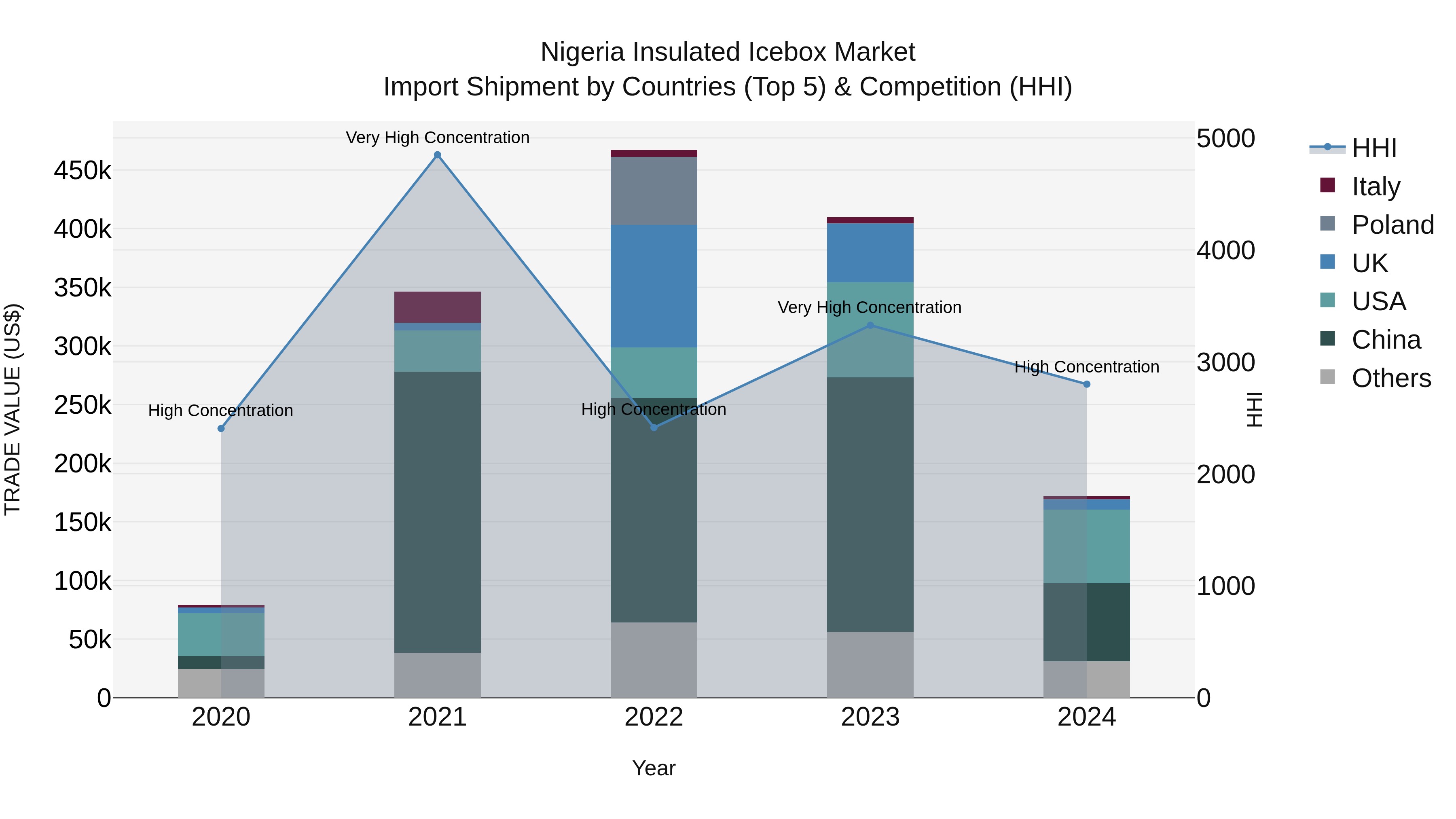Click the 2024 x-axis tick label
This screenshot has height=819, width=1456.
point(1087,717)
